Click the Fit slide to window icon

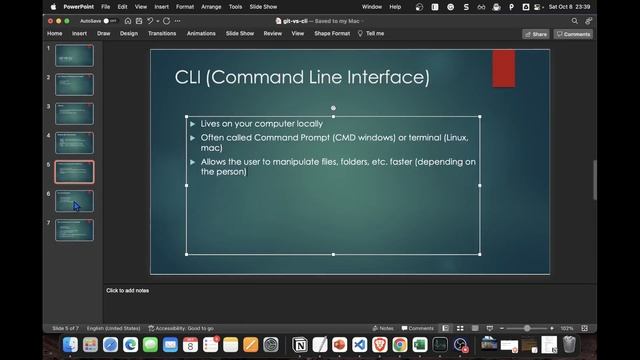pyautogui.click(x=584, y=328)
